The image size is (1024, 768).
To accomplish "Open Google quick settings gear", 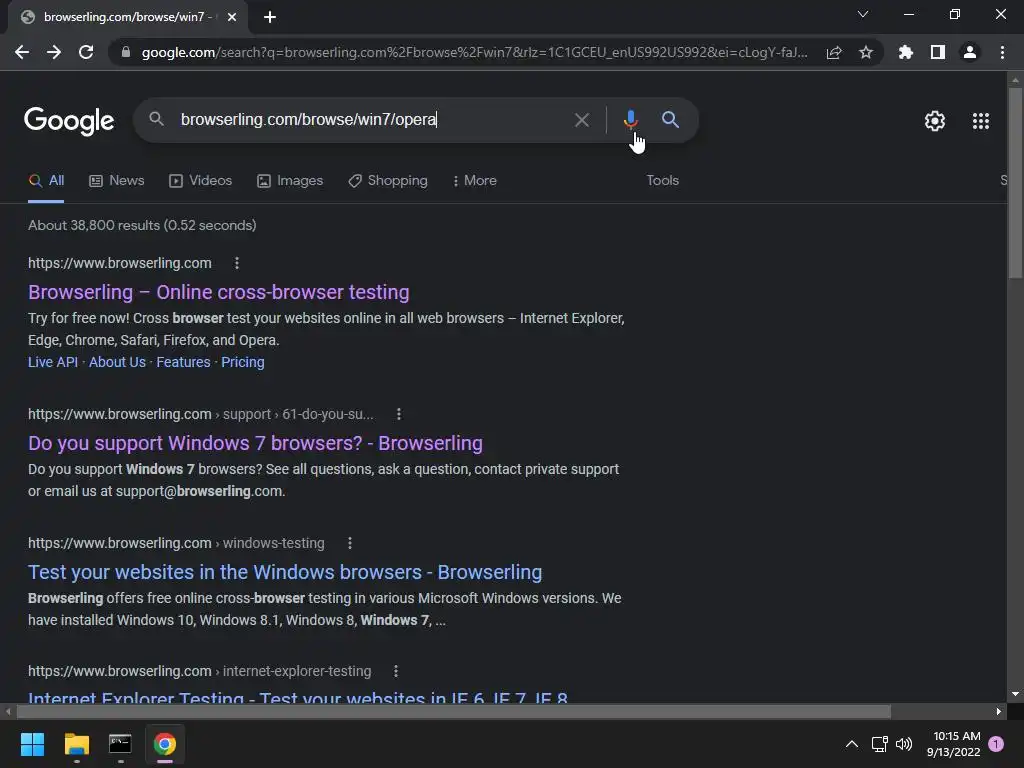I will coord(935,121).
